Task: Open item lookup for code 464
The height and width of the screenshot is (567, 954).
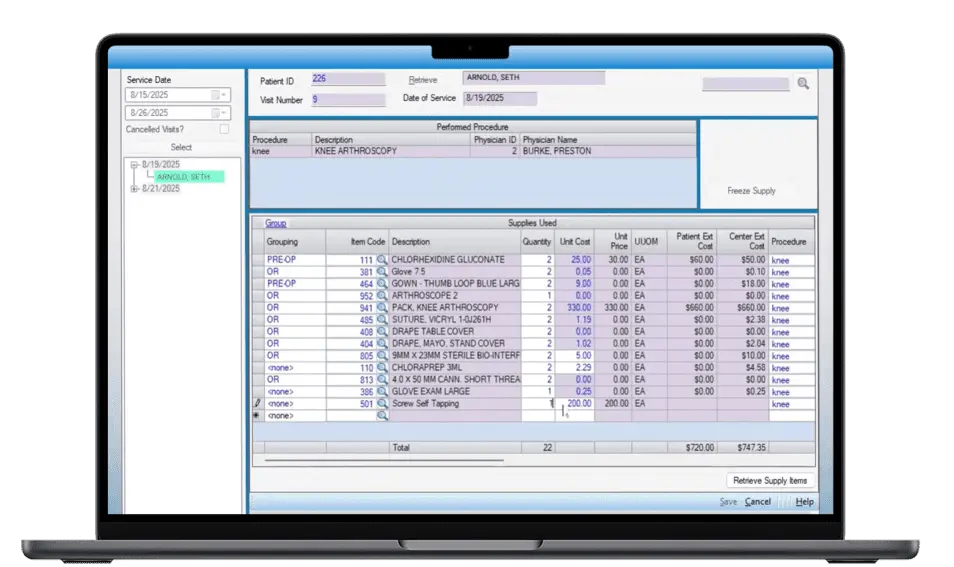Action: 381,284
